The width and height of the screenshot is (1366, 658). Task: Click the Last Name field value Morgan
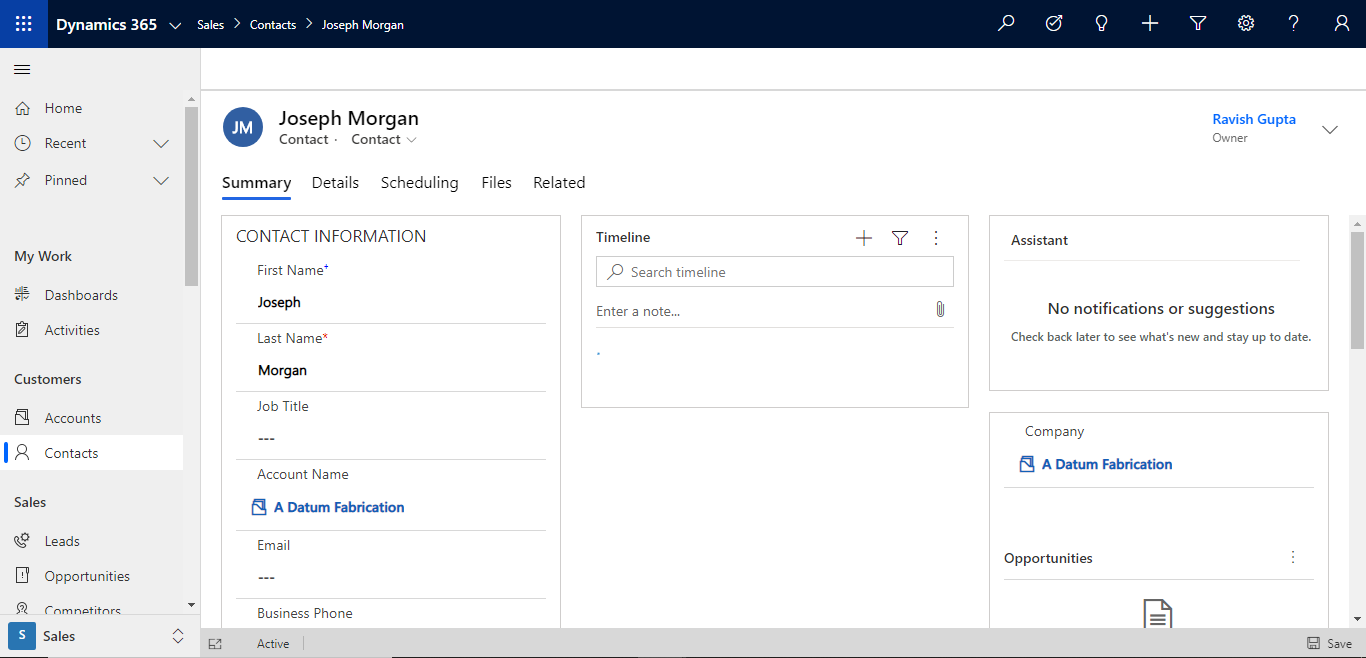point(282,370)
